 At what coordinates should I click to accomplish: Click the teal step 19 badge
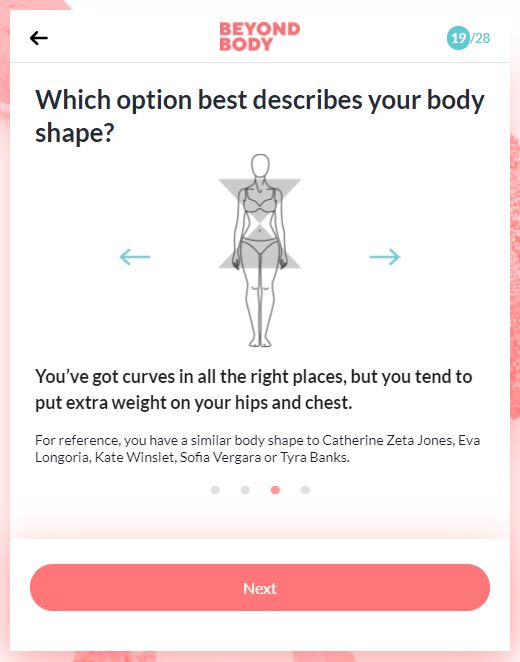(458, 38)
